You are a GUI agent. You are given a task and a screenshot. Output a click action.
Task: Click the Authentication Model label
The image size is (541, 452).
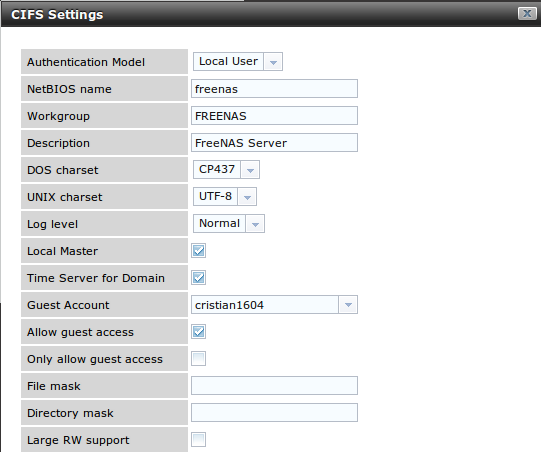[86, 62]
